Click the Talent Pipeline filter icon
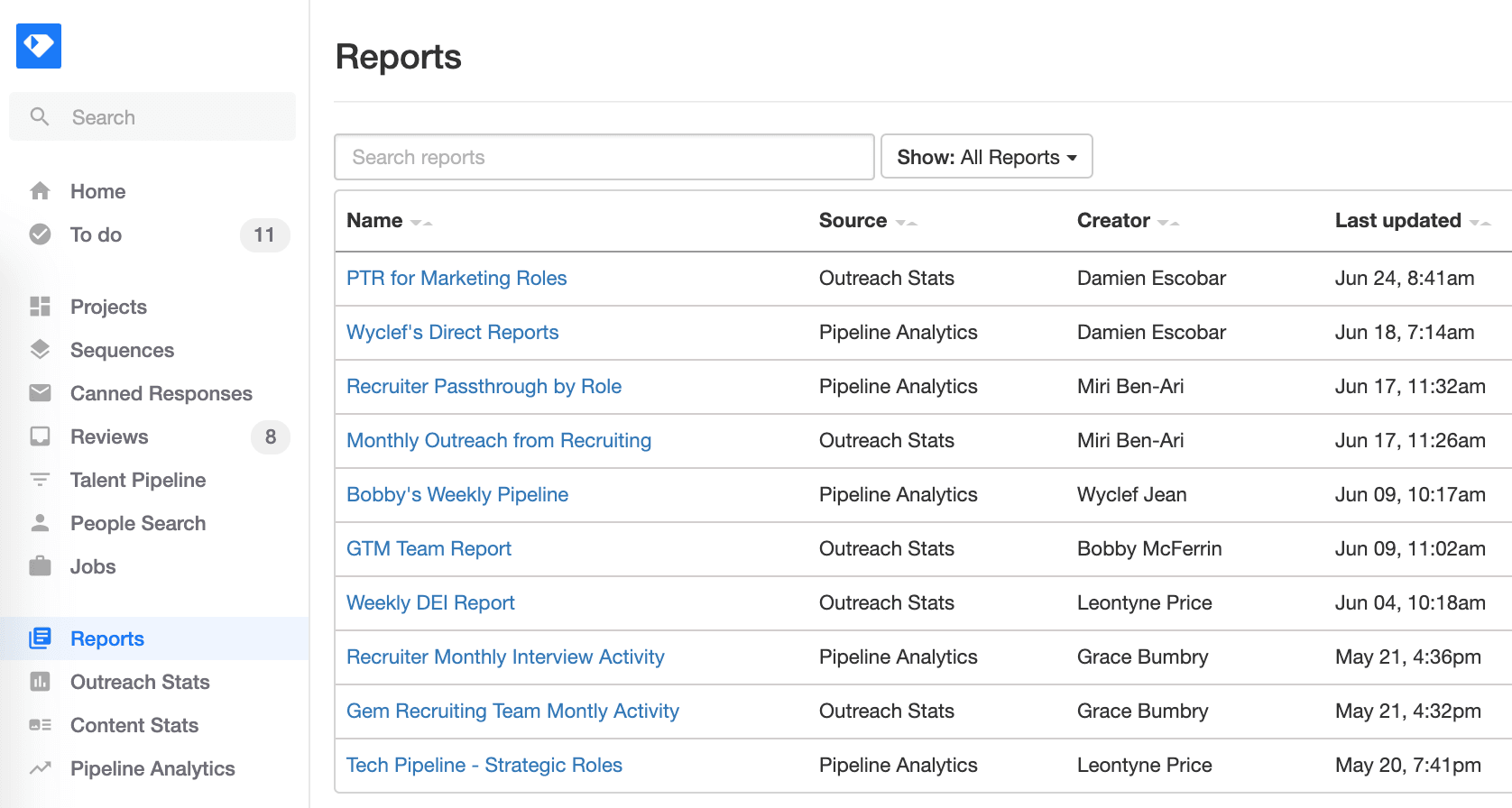The width and height of the screenshot is (1512, 808). (40, 480)
